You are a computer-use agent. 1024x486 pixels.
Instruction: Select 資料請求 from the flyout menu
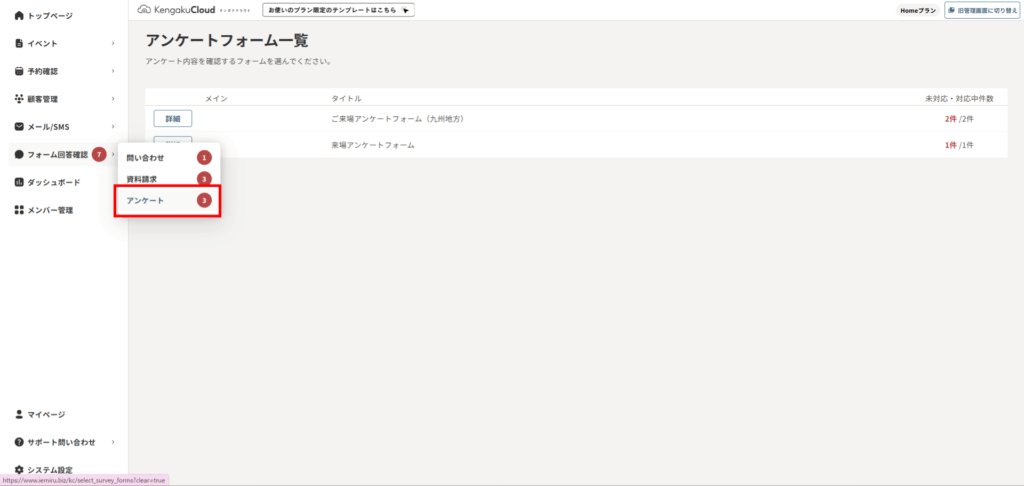[x=142, y=179]
